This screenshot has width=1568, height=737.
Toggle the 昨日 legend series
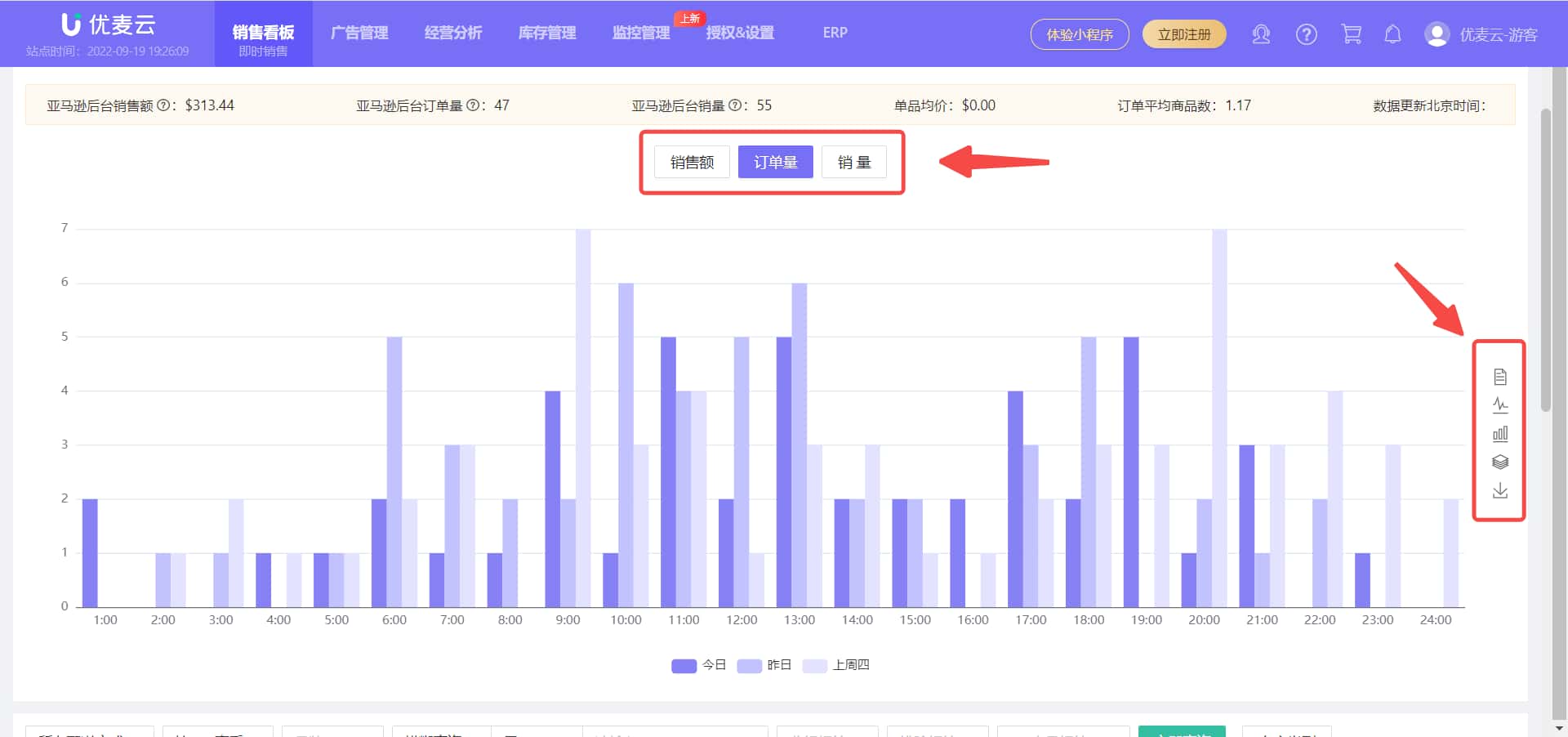click(764, 665)
